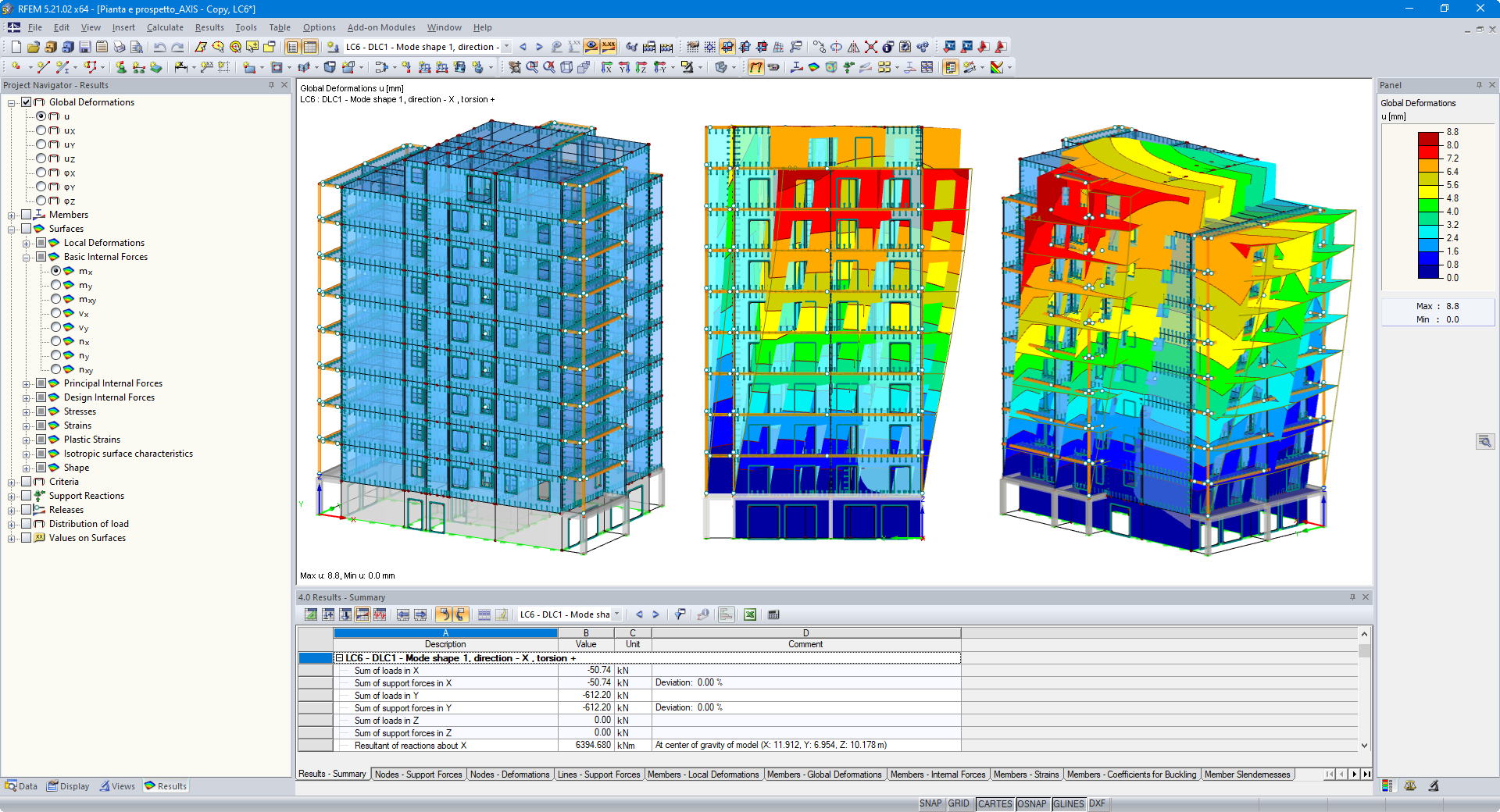Click the forward navigation arrow in summary toolbar
The width and height of the screenshot is (1500, 812).
656,614
